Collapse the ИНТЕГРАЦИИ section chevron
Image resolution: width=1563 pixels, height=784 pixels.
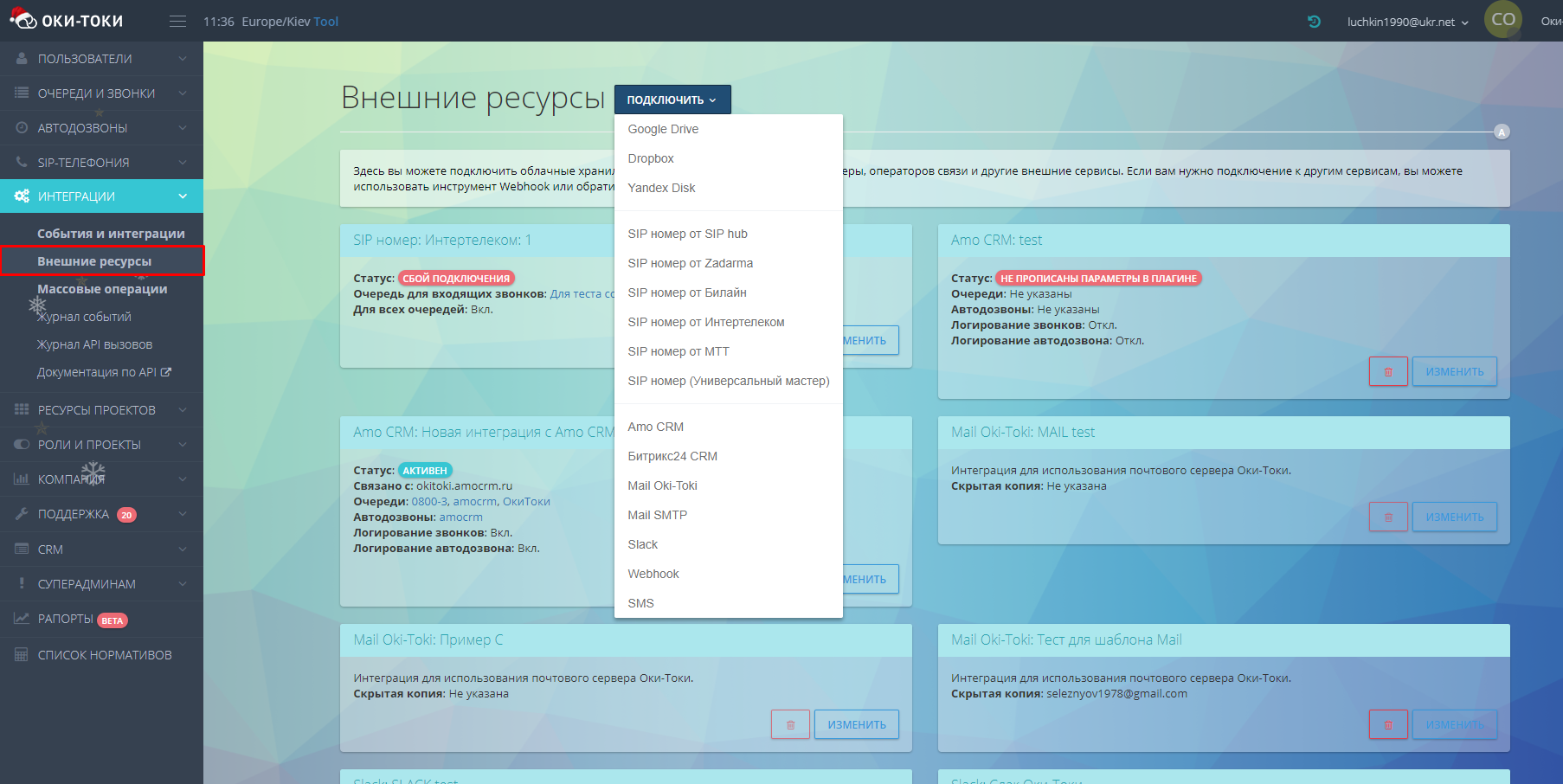pos(183,196)
